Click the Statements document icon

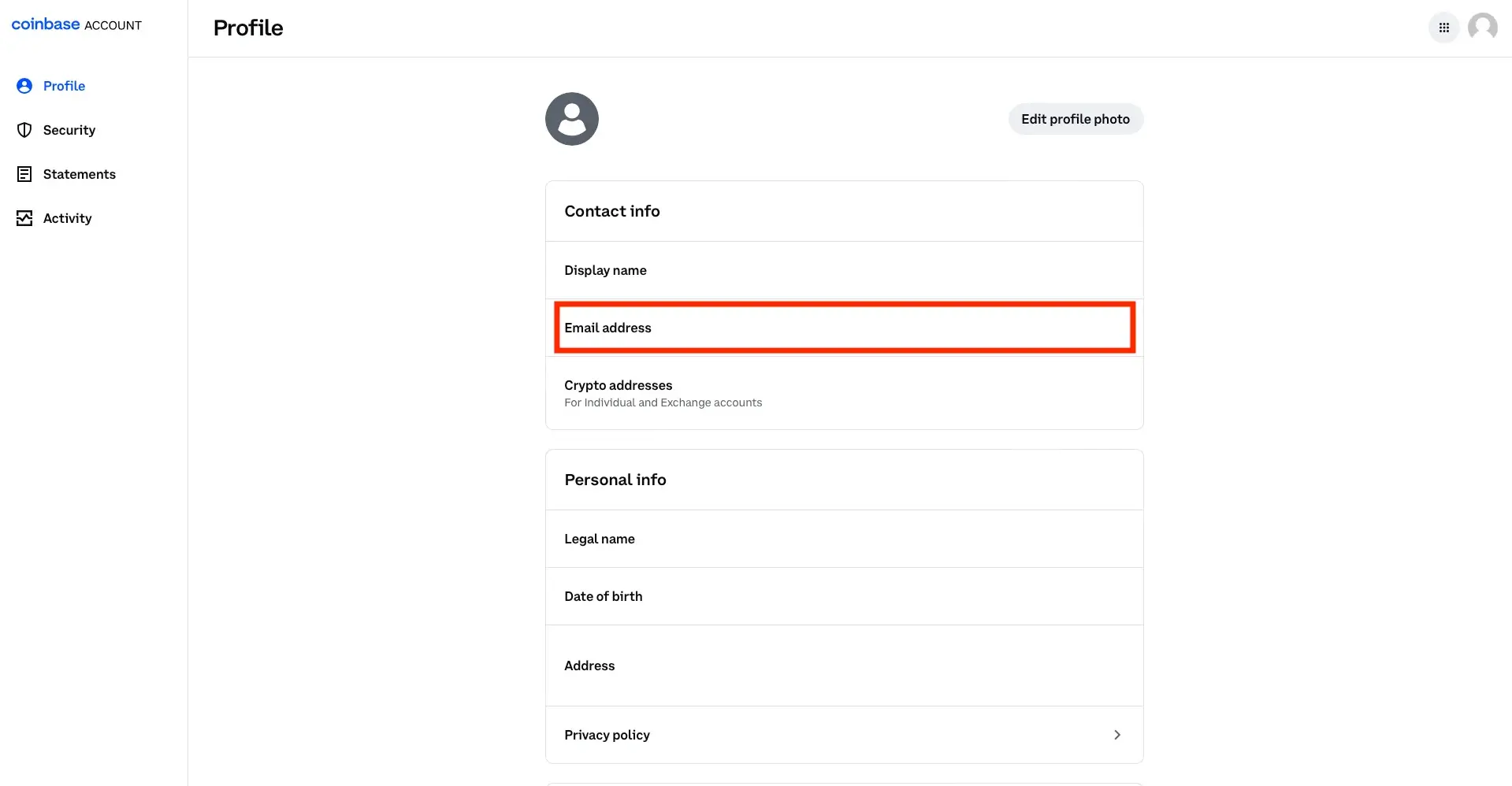click(x=24, y=174)
